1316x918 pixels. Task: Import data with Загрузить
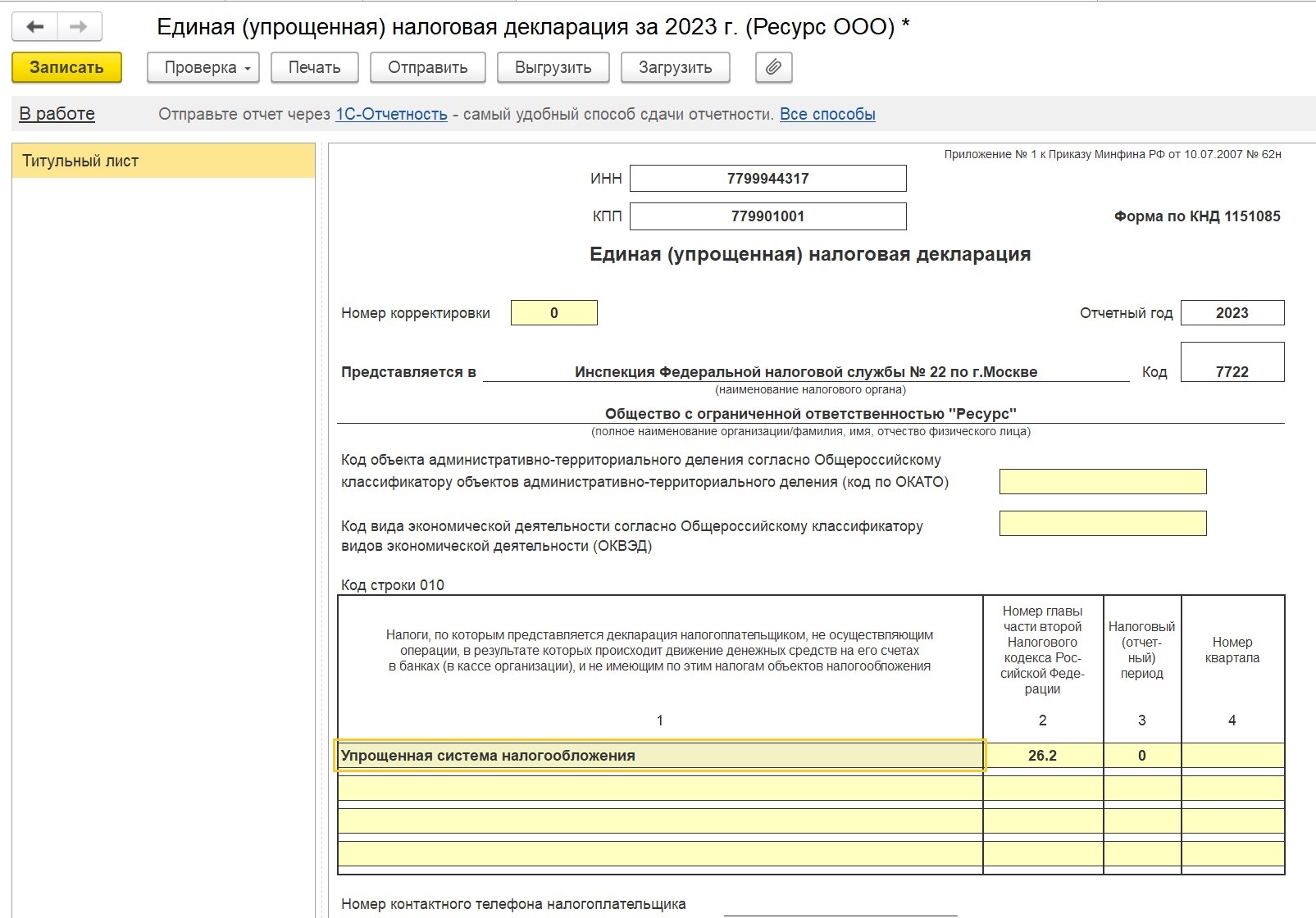coord(676,67)
